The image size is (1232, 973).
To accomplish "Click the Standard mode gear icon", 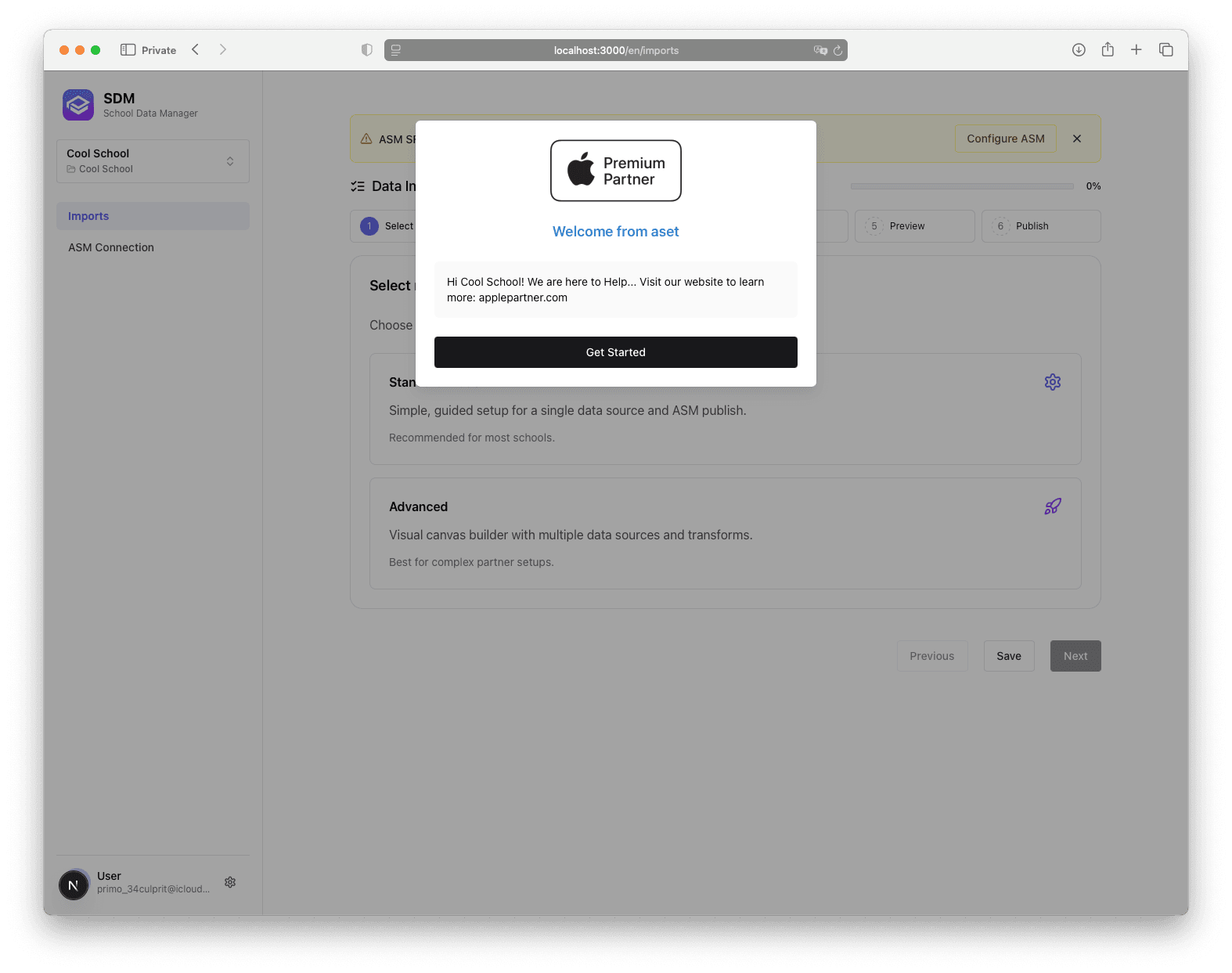I will pyautogui.click(x=1053, y=382).
